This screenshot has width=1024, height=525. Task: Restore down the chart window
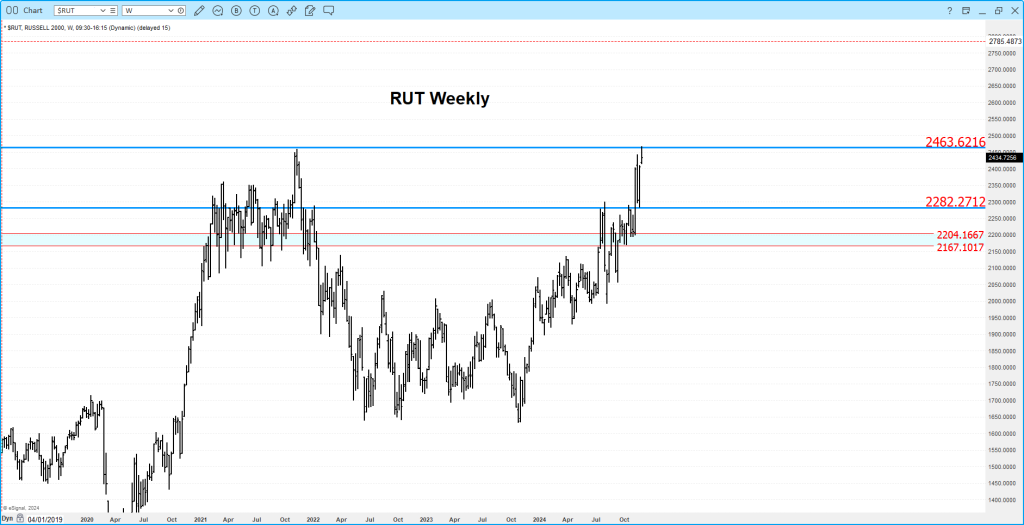tap(999, 10)
